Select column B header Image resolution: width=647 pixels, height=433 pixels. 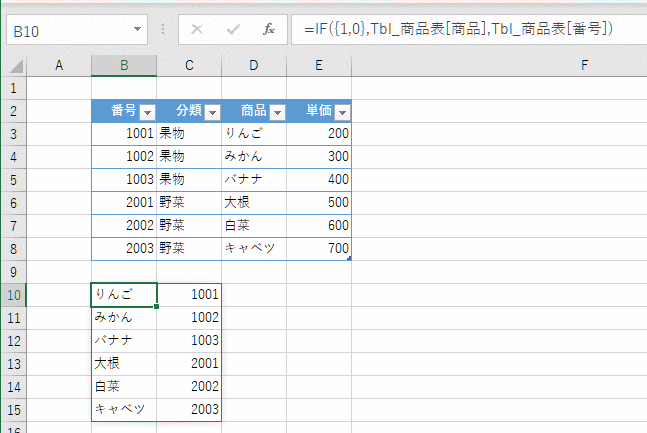coord(123,66)
